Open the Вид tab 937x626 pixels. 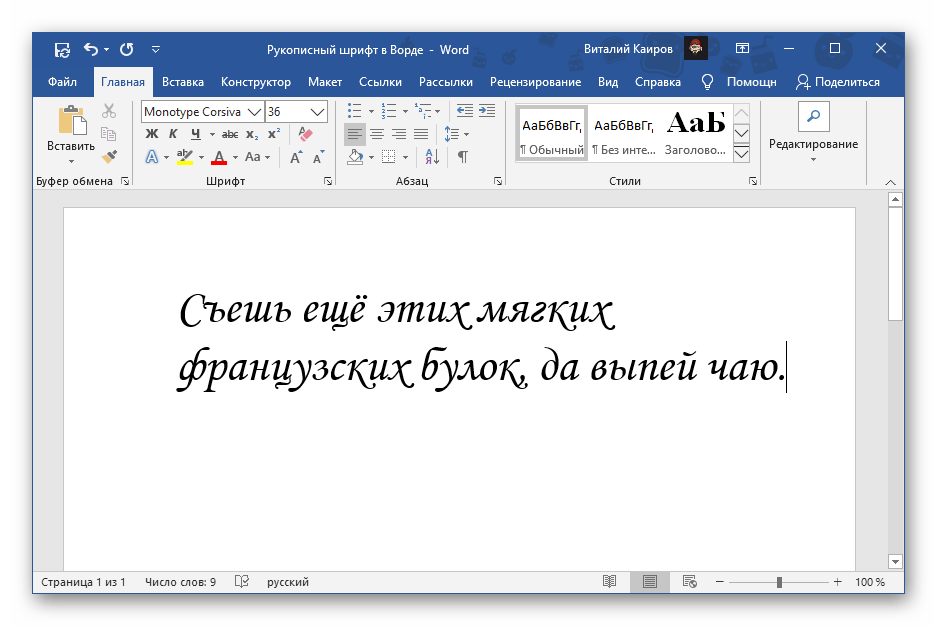tap(608, 82)
